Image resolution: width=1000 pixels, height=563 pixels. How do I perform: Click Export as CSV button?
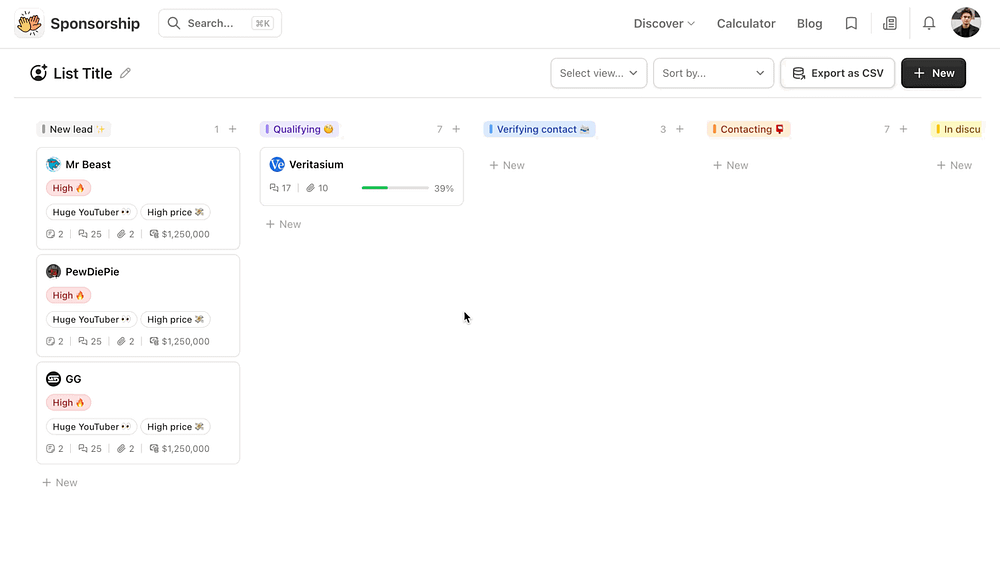(x=837, y=73)
